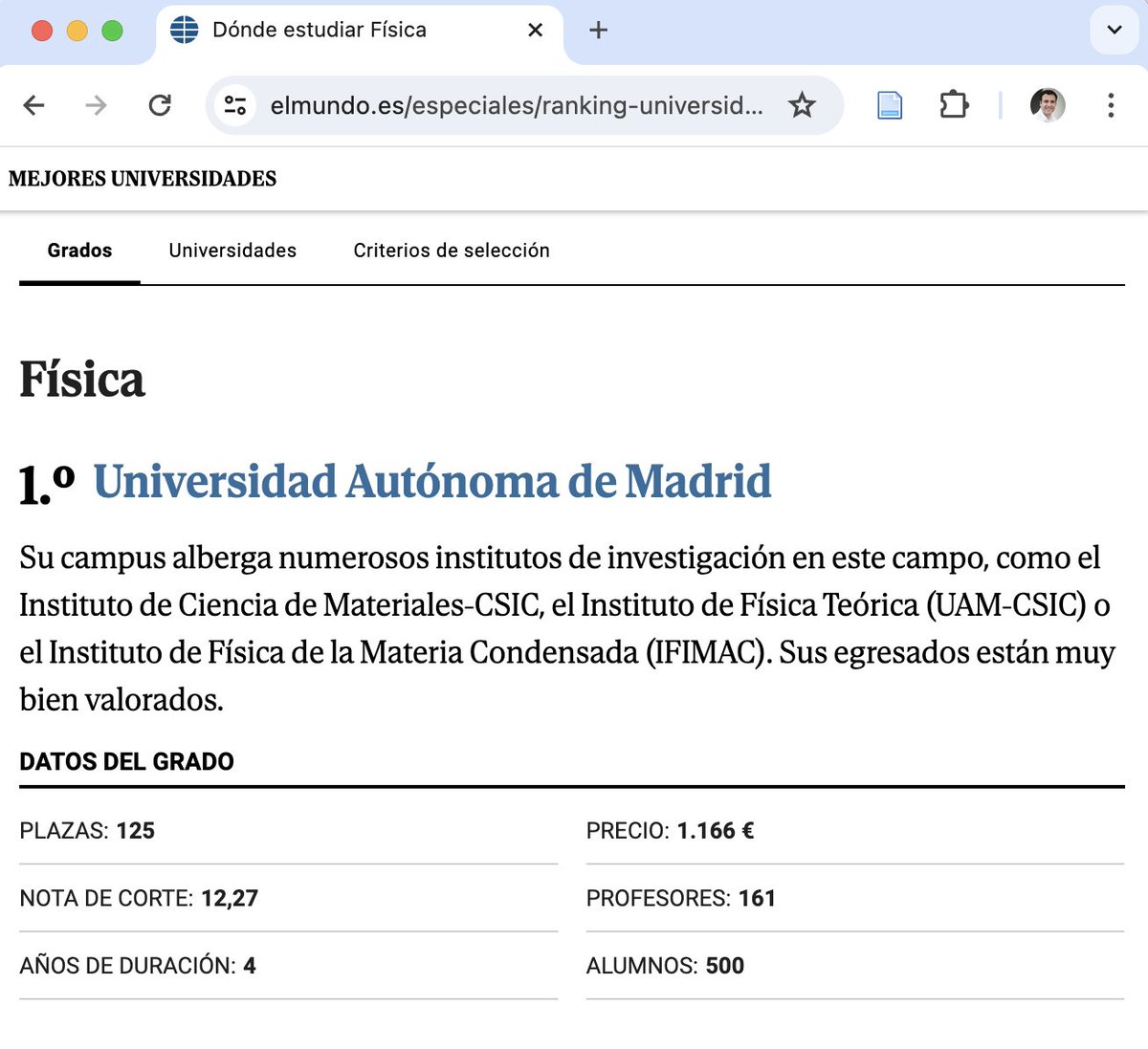Open the Extensions puzzle-piece menu
1148x1049 pixels.
[954, 105]
